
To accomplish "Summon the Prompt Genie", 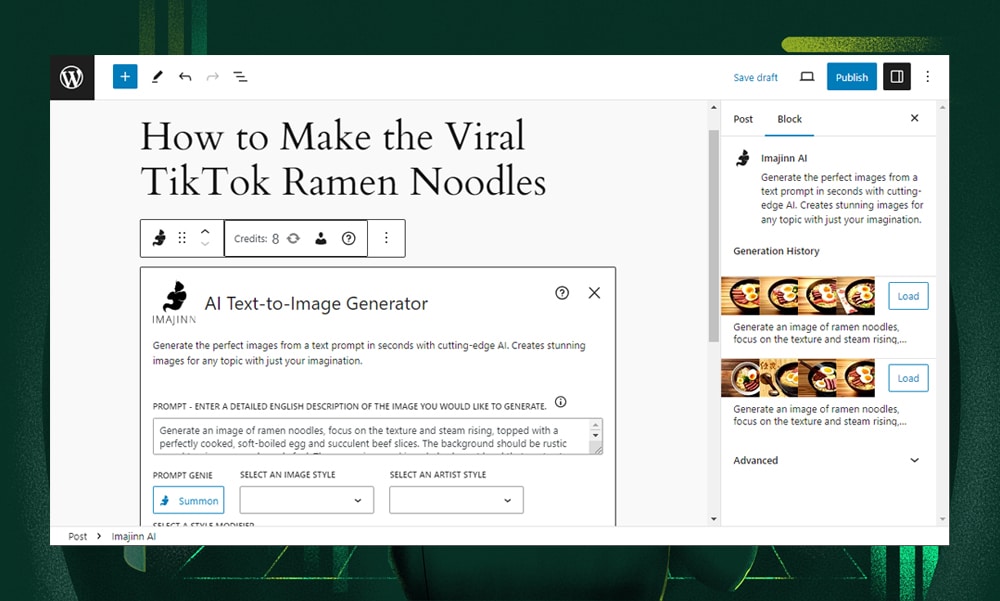I will pyautogui.click(x=188, y=500).
